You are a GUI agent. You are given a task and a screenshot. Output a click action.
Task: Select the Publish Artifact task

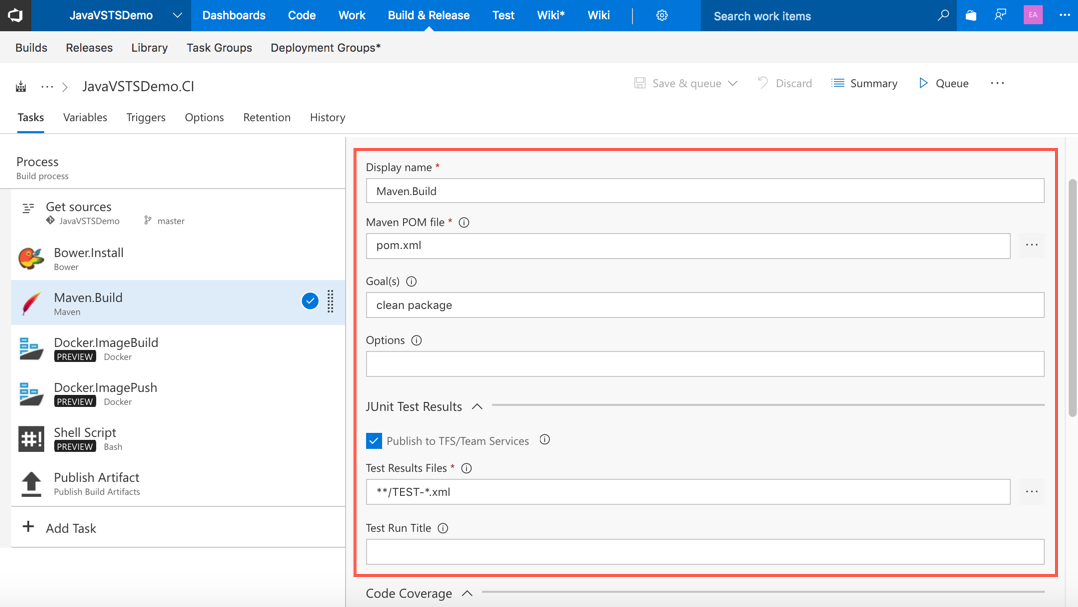(178, 483)
